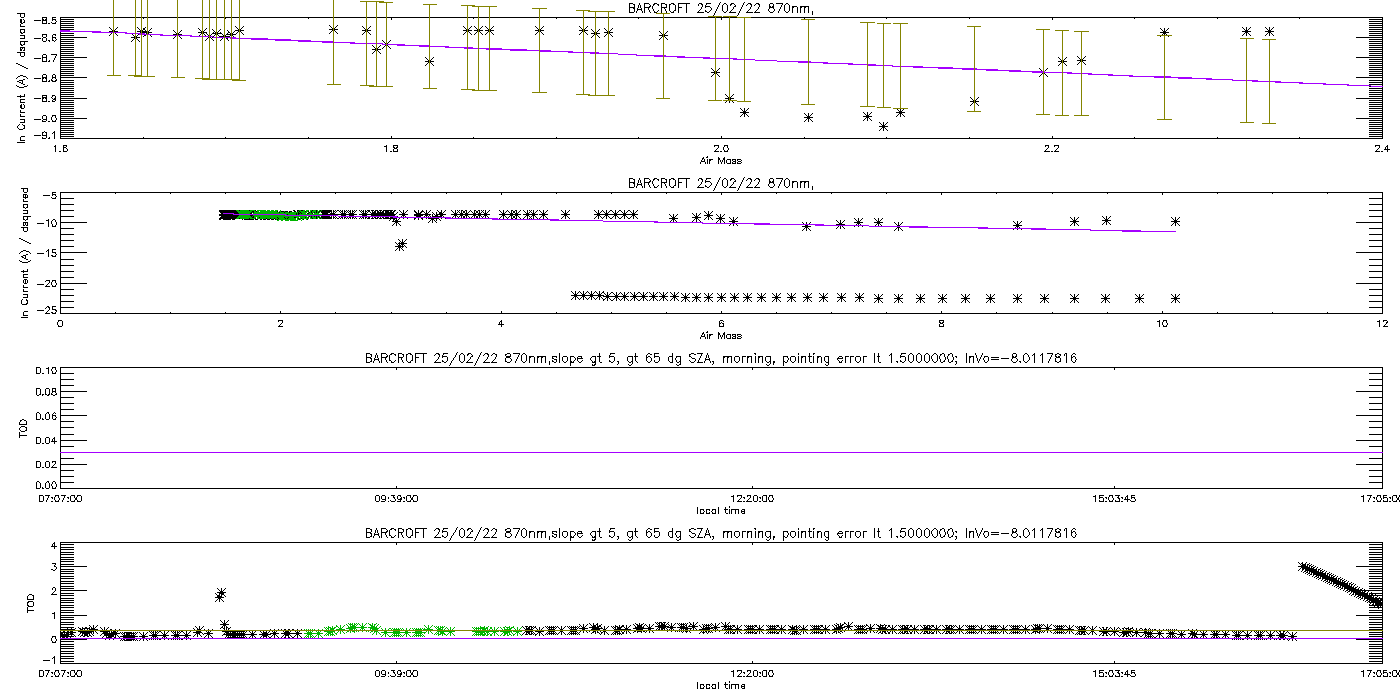Click the outlier point near -14 in second plot
This screenshot has width=1400, height=700.
click(401, 245)
